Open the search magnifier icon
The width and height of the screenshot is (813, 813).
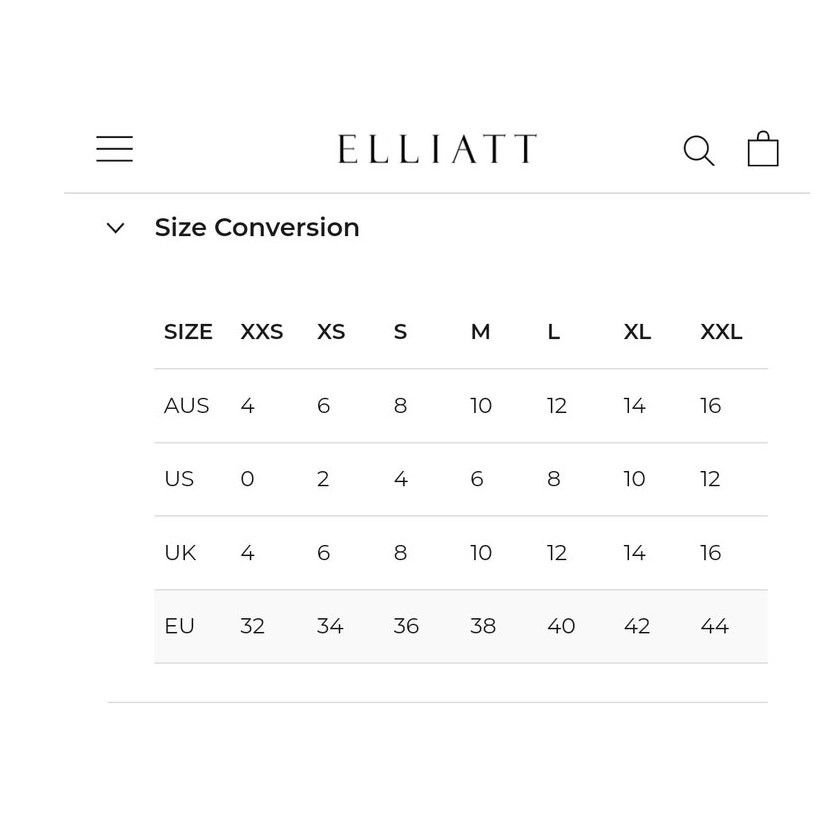click(698, 151)
